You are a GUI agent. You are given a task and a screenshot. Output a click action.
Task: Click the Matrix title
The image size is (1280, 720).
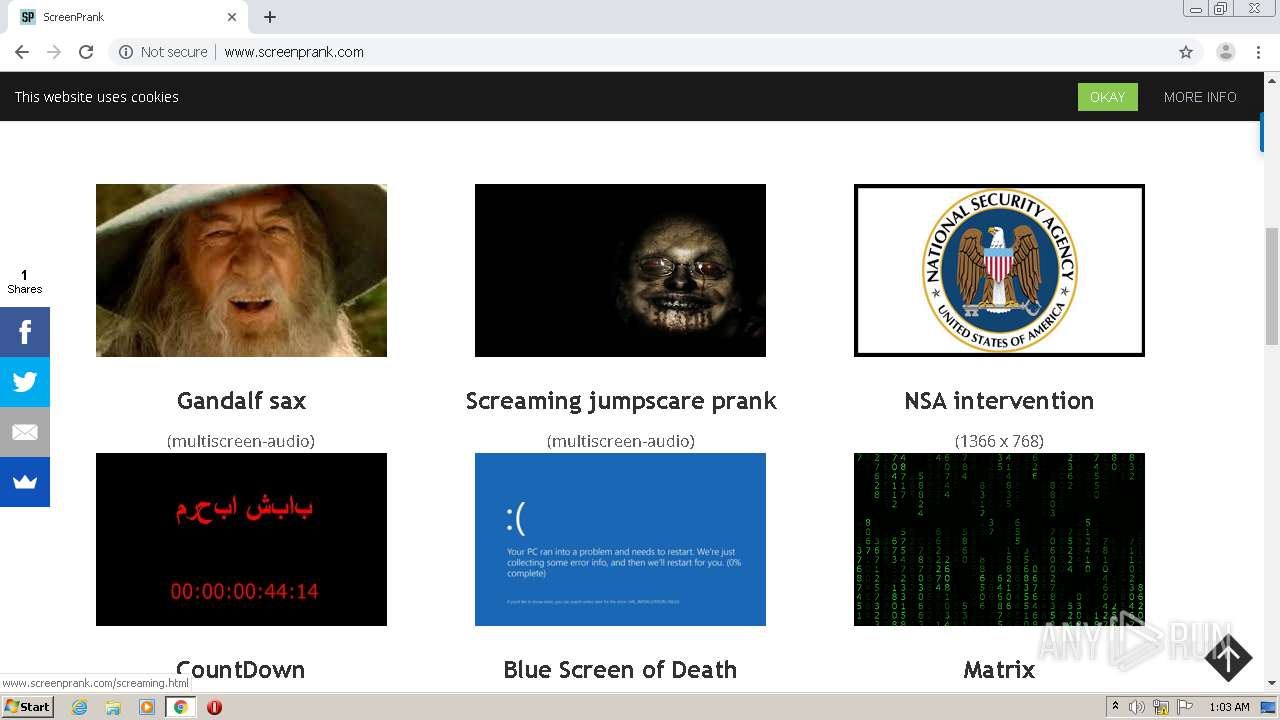[999, 670]
